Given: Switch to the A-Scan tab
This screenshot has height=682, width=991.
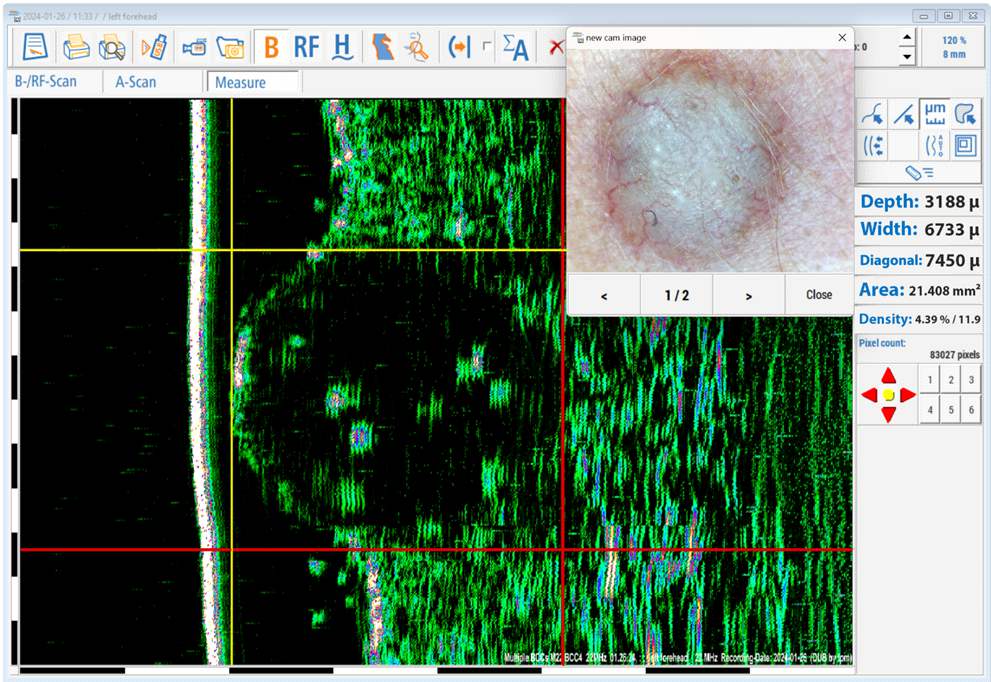Looking at the screenshot, I should click(136, 82).
